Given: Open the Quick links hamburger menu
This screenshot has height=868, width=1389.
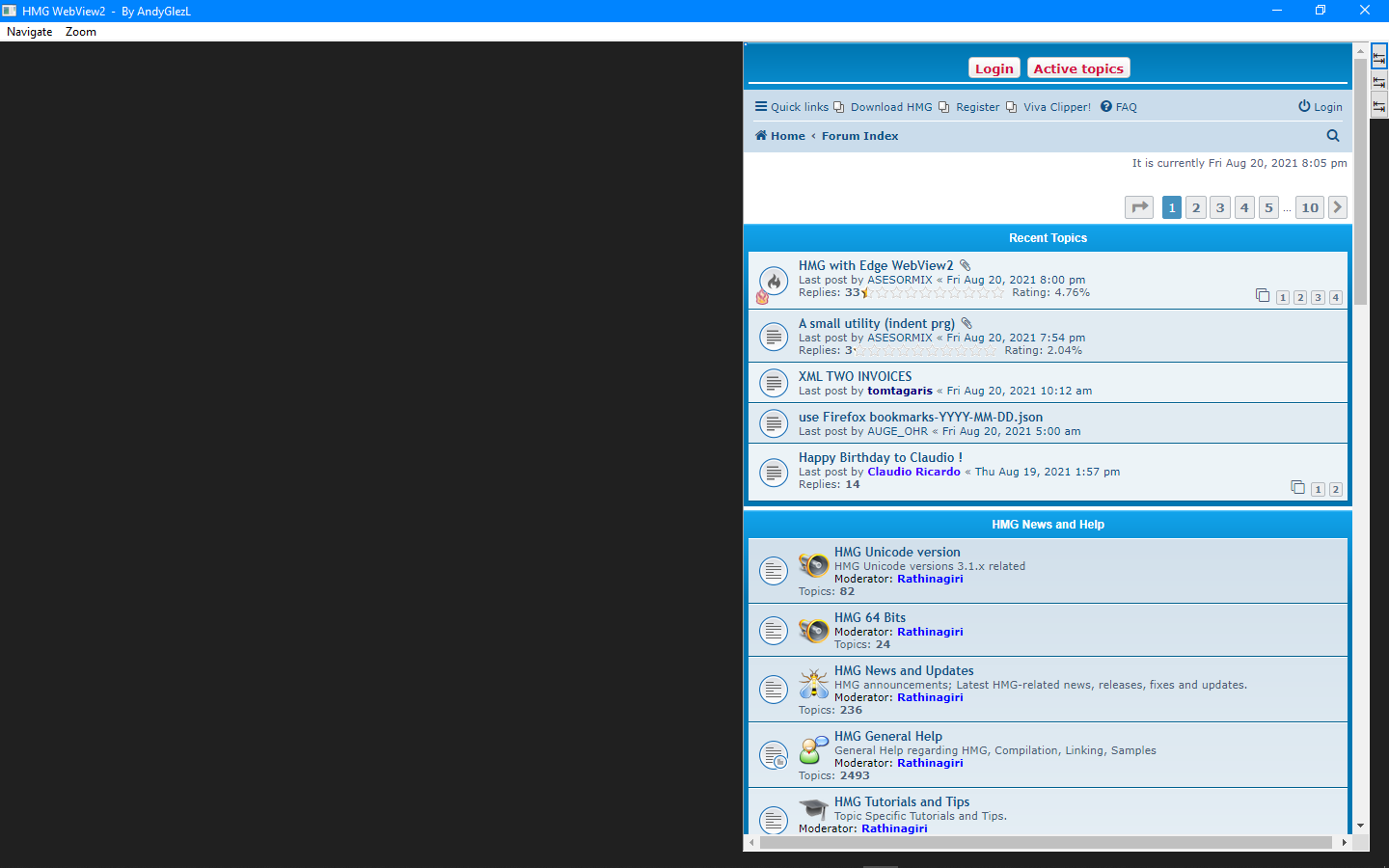Looking at the screenshot, I should pyautogui.click(x=761, y=107).
